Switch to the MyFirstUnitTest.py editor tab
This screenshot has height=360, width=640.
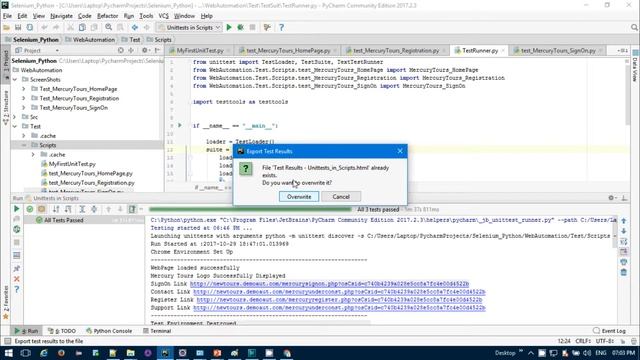(x=200, y=51)
